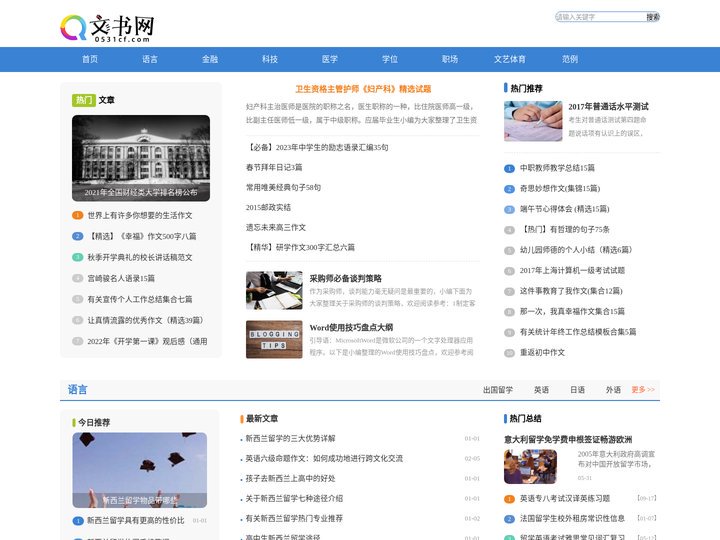
Task: Open 关于新西兰留学七种途径介绍
Action: click(x=294, y=499)
